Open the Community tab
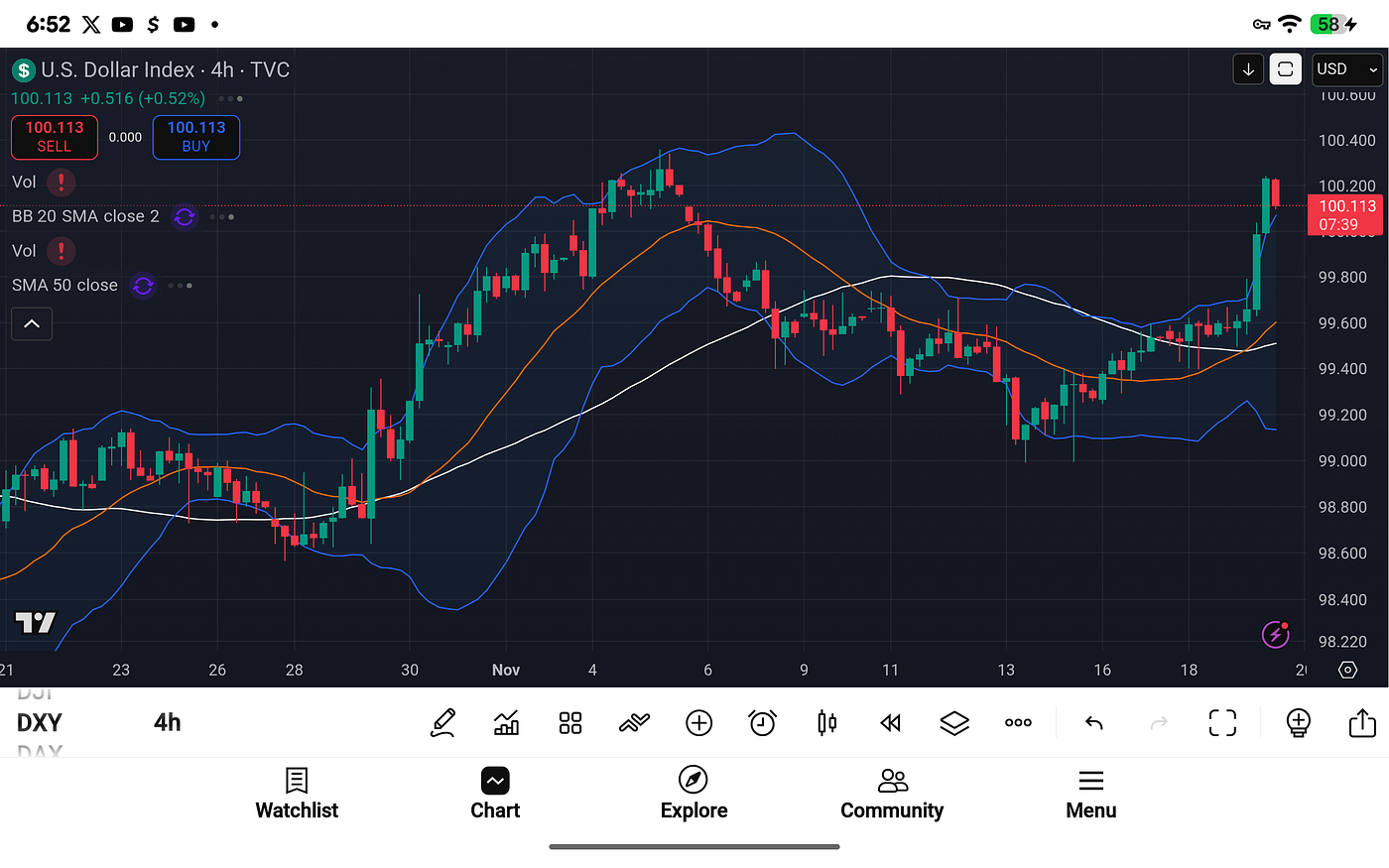The width and height of the screenshot is (1389, 868). tap(892, 794)
